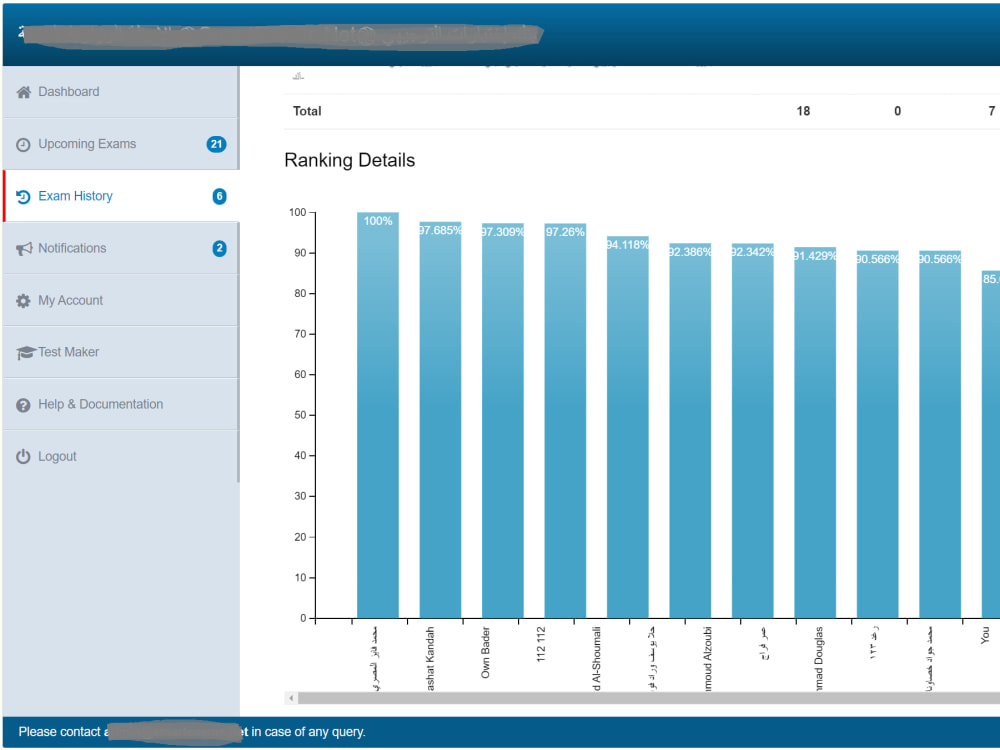Click the Alzoubi 92.386% bar
Viewport: 1000px width, 750px height.
(690, 431)
